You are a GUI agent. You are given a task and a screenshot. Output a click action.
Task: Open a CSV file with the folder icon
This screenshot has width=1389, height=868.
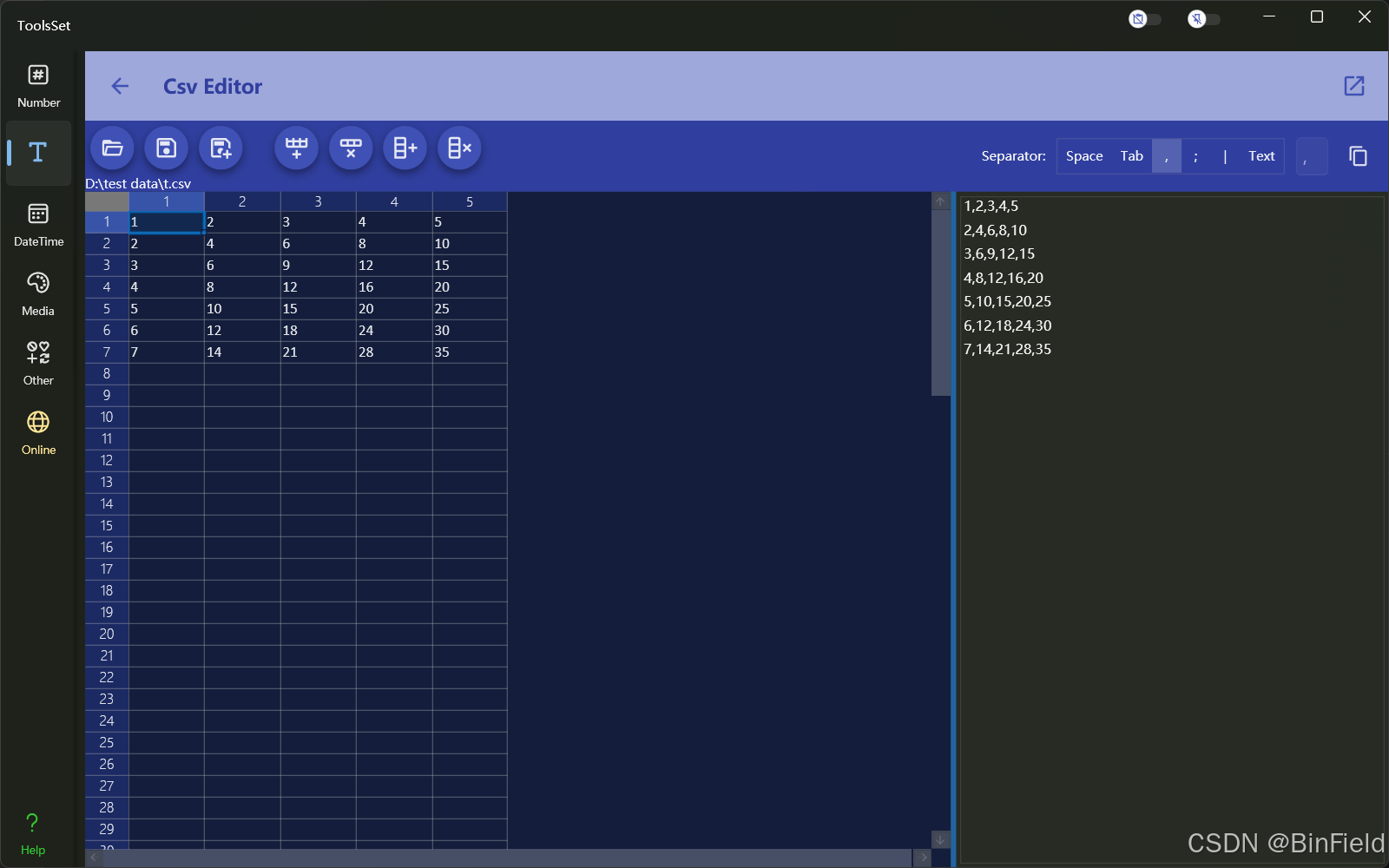click(112, 148)
